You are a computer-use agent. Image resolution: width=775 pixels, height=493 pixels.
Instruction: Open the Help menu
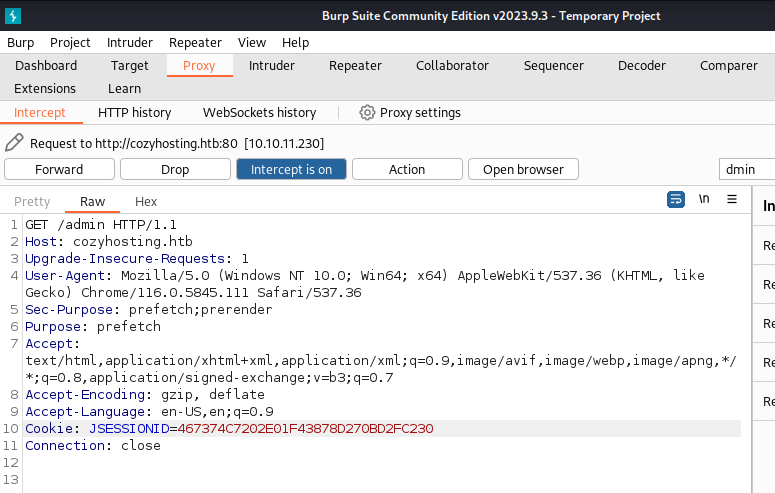tap(296, 43)
